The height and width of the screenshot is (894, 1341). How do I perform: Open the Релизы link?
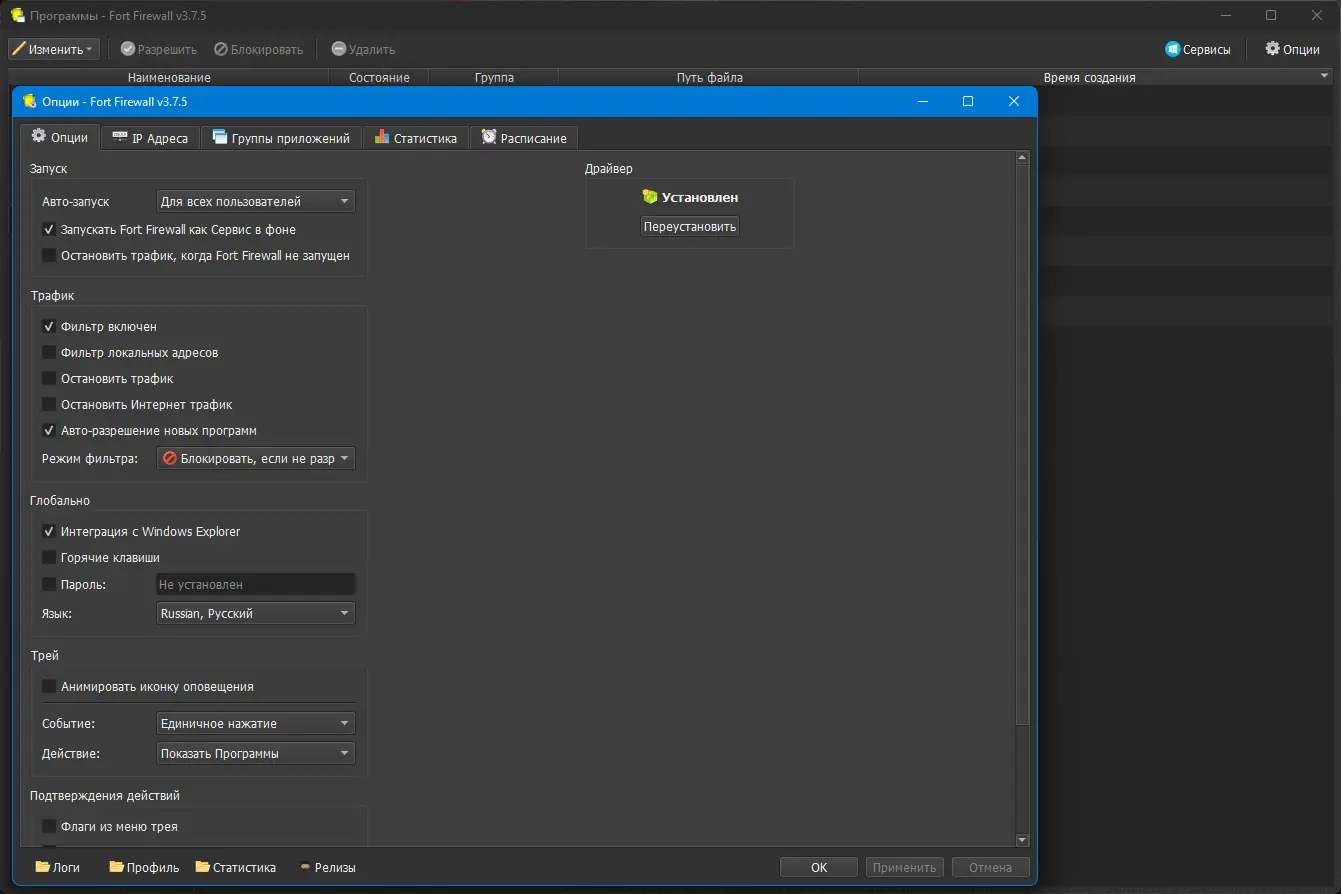(327, 867)
